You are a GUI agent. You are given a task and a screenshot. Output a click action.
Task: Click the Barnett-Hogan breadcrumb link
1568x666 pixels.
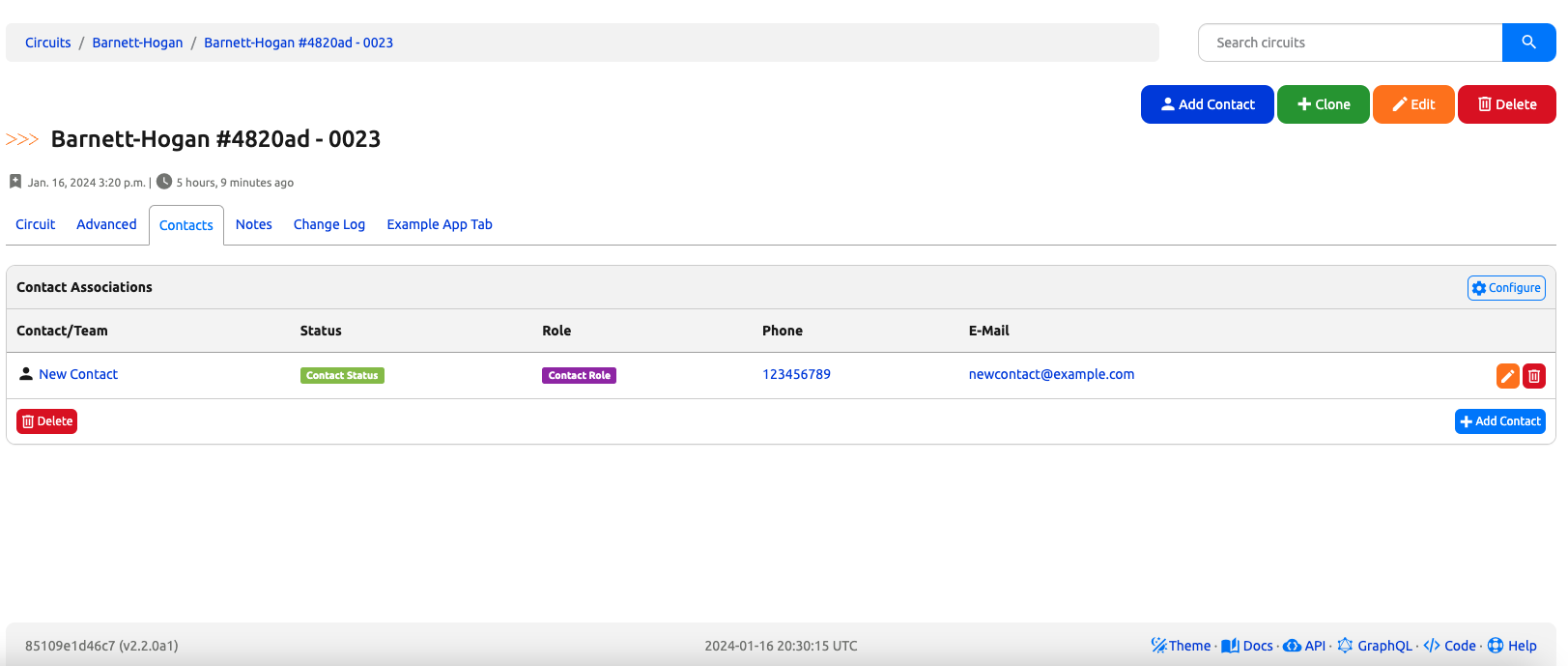(137, 43)
